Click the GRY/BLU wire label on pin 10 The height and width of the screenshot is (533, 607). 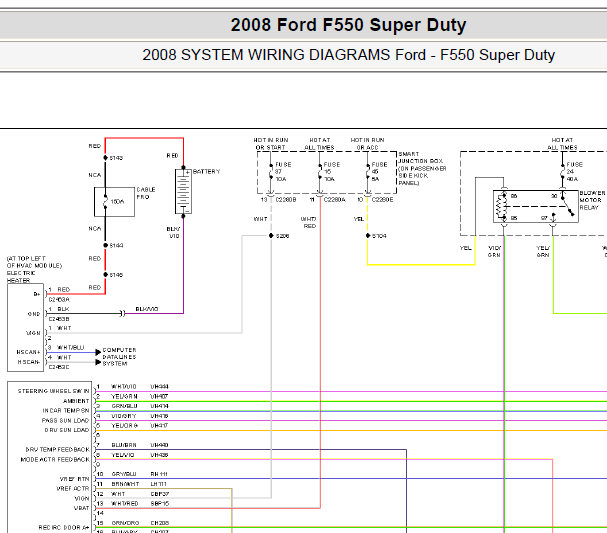click(x=124, y=474)
